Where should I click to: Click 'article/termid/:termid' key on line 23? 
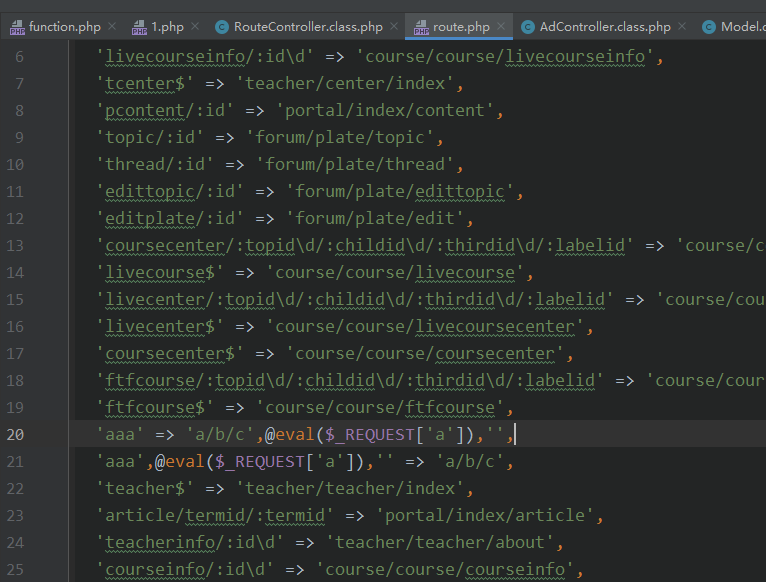(x=214, y=516)
